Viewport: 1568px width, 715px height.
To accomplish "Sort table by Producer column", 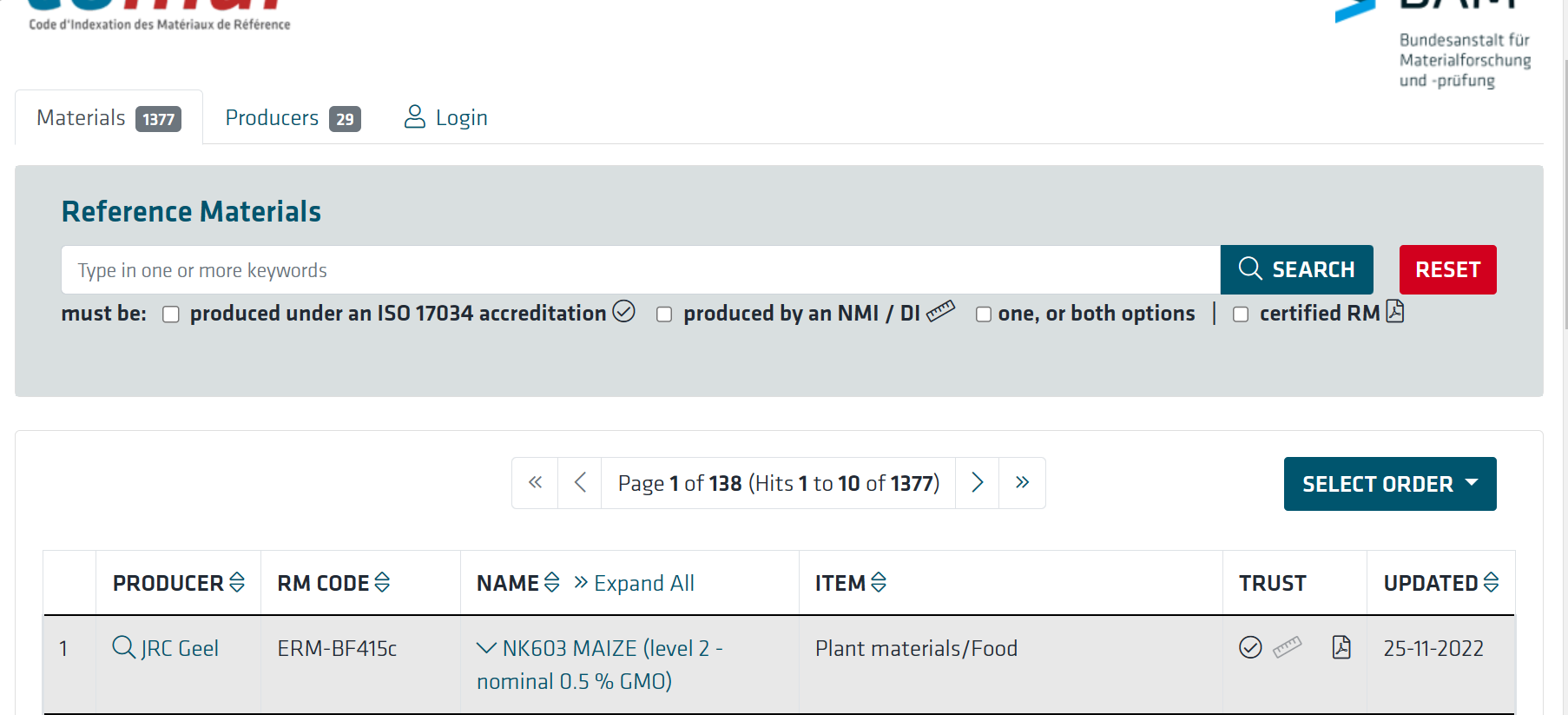I will pos(237,583).
